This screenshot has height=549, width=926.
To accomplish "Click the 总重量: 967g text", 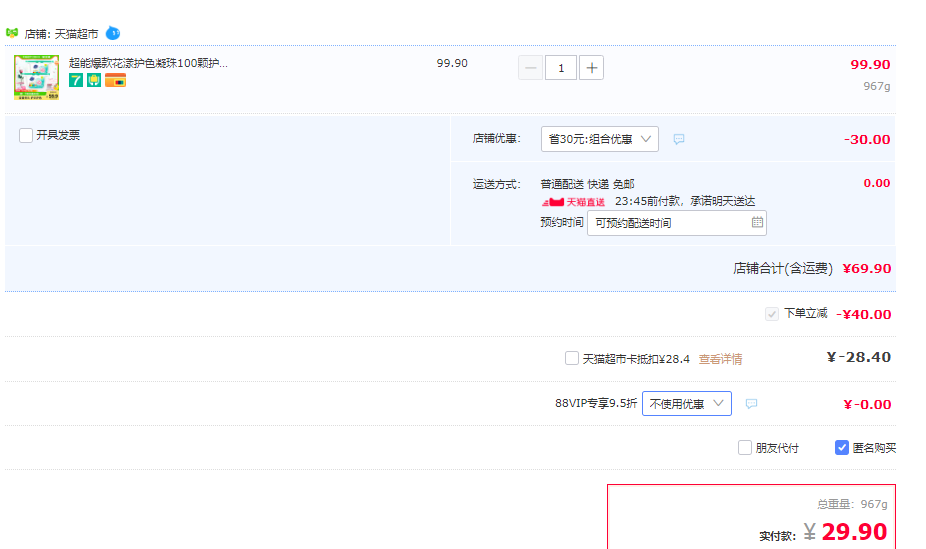I will point(852,504).
